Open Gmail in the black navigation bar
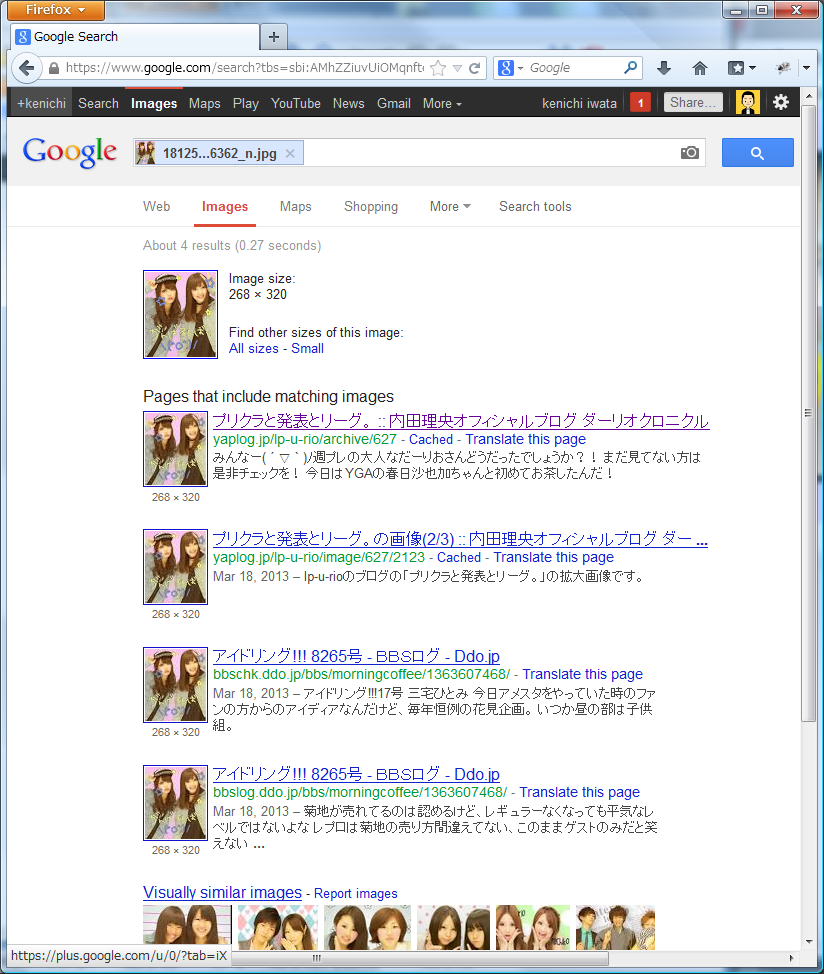Screen dimensions: 824x974 coord(394,104)
